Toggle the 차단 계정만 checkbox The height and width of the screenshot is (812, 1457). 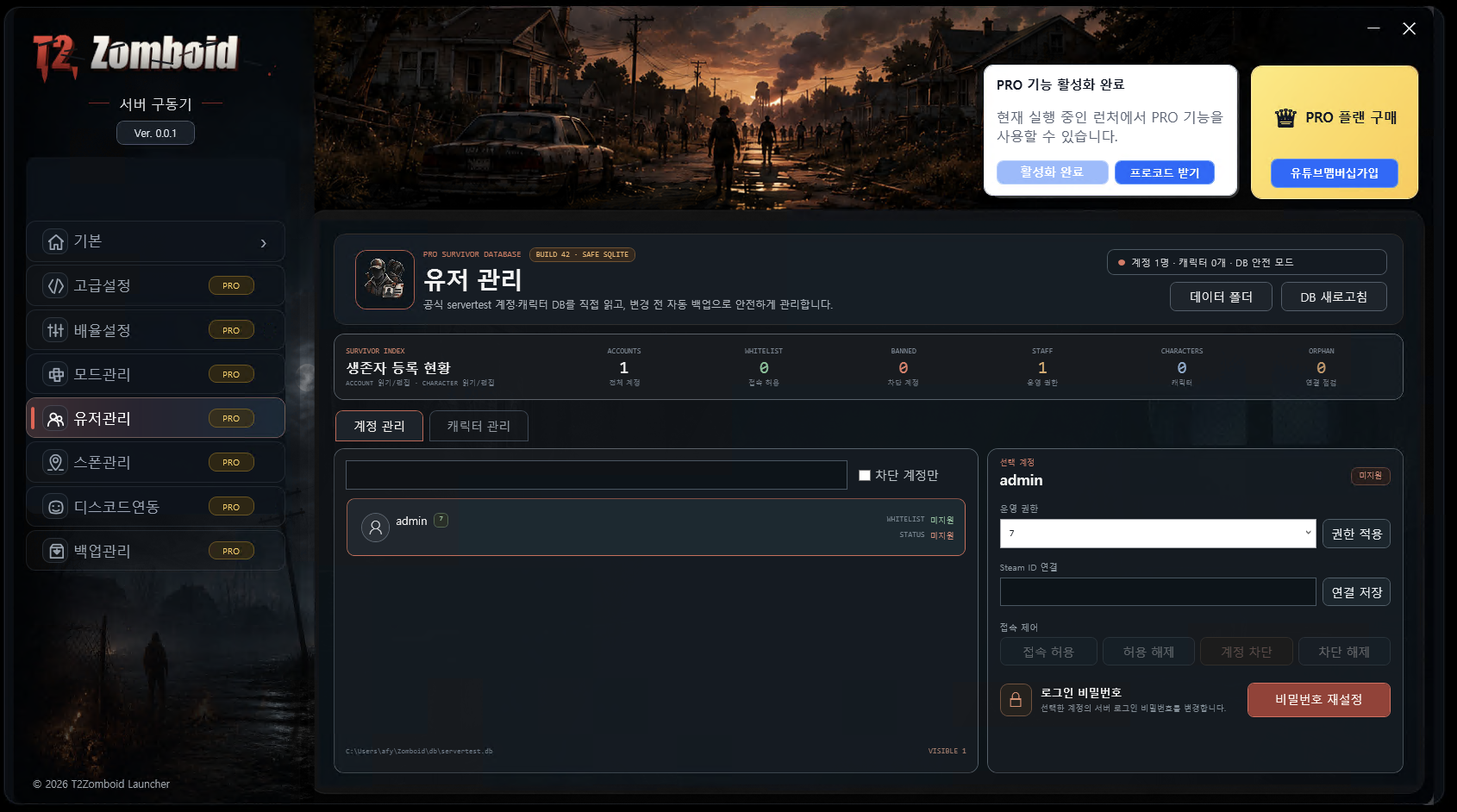[x=865, y=475]
